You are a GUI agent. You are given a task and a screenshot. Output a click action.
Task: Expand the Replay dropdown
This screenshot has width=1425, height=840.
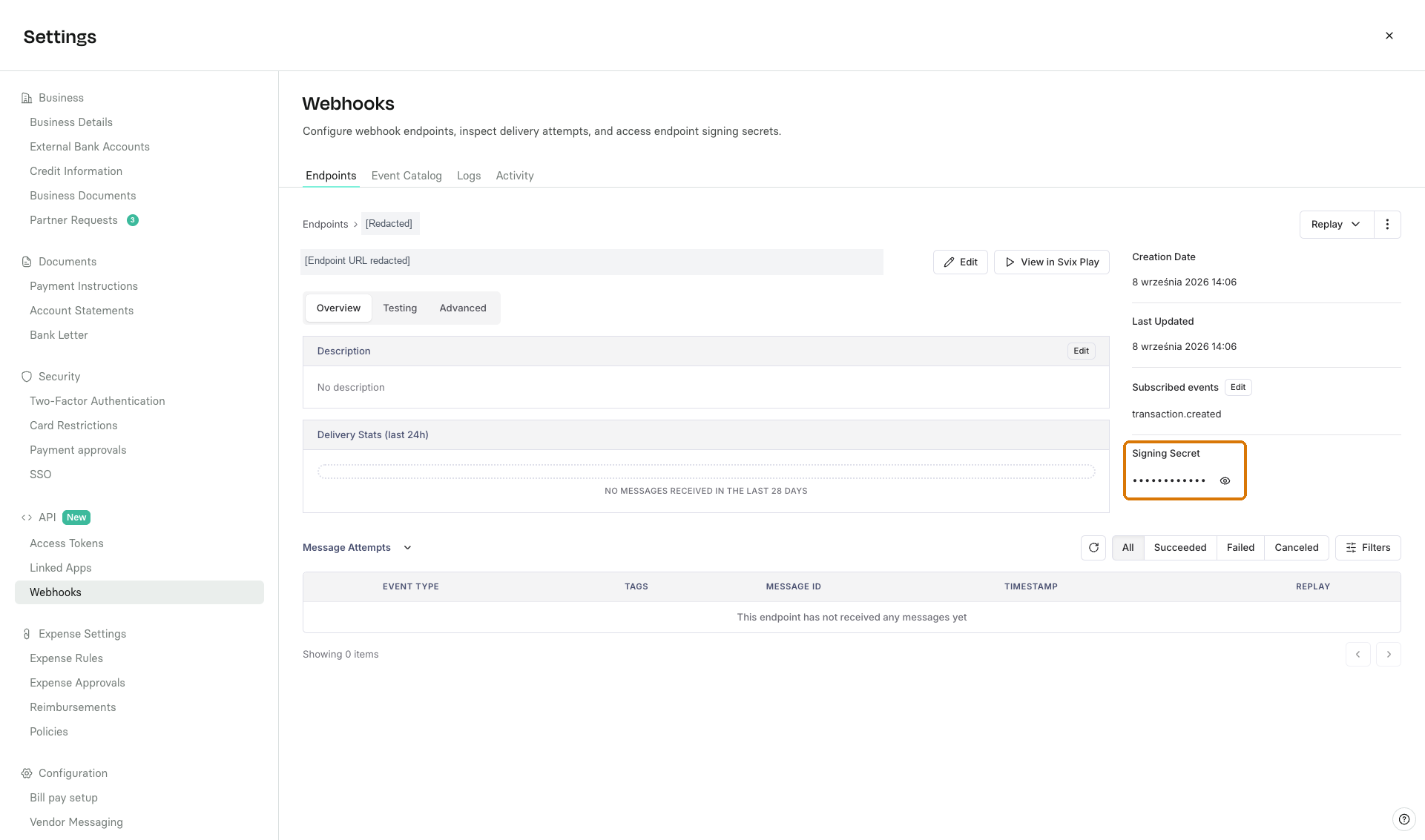(x=1336, y=225)
